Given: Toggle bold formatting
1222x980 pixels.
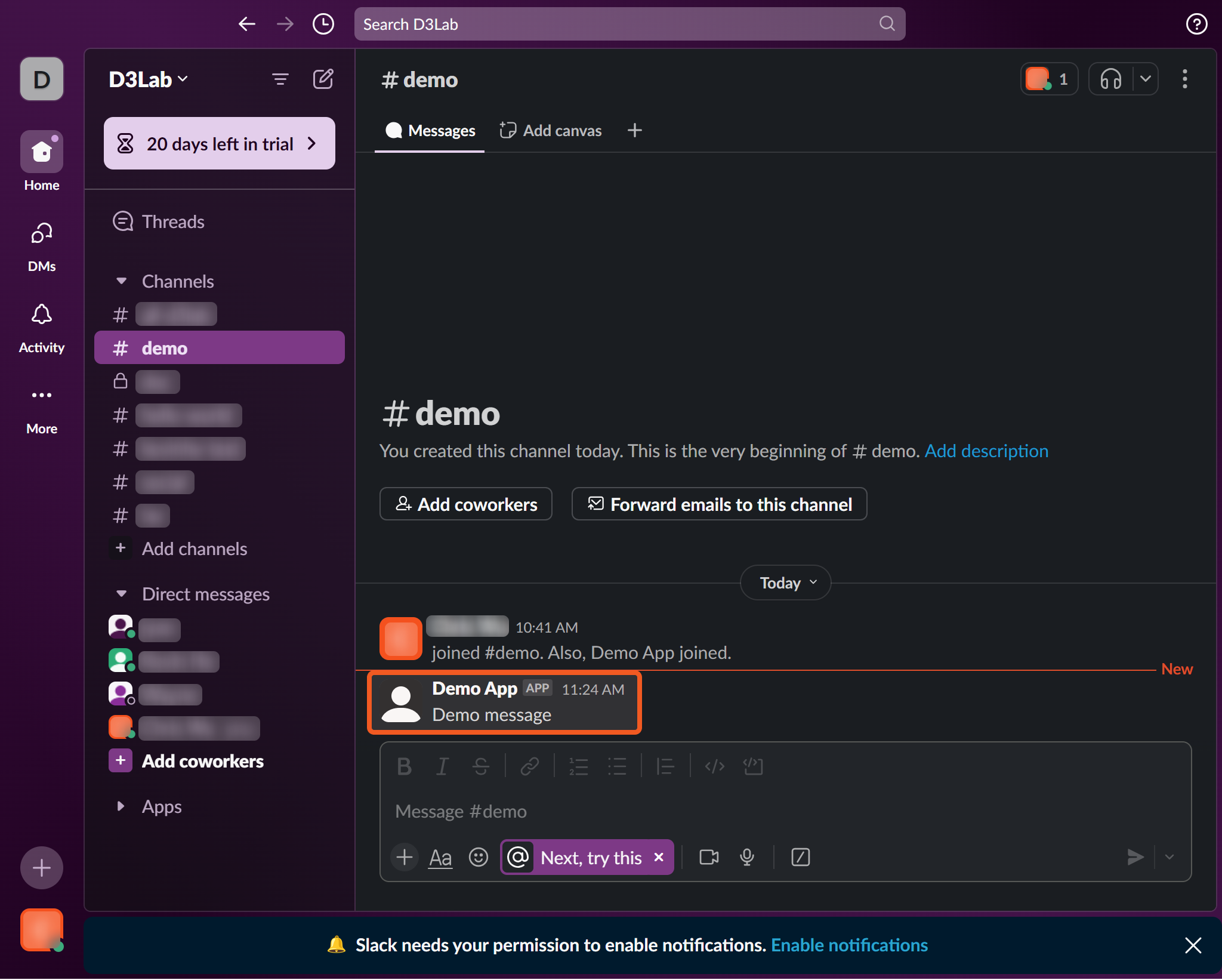Looking at the screenshot, I should click(x=404, y=766).
